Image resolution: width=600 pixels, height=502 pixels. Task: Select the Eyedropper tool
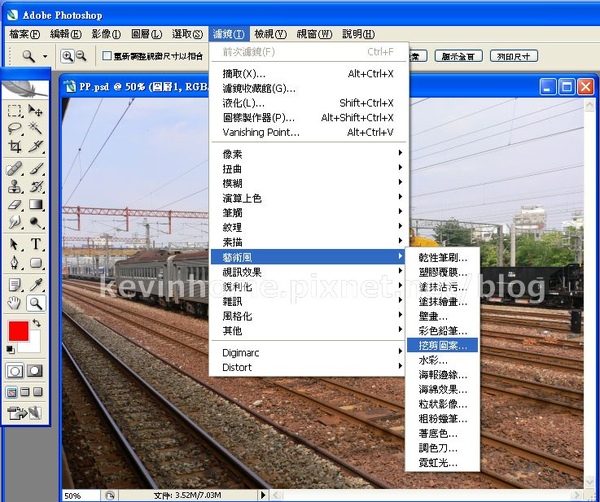click(x=36, y=285)
